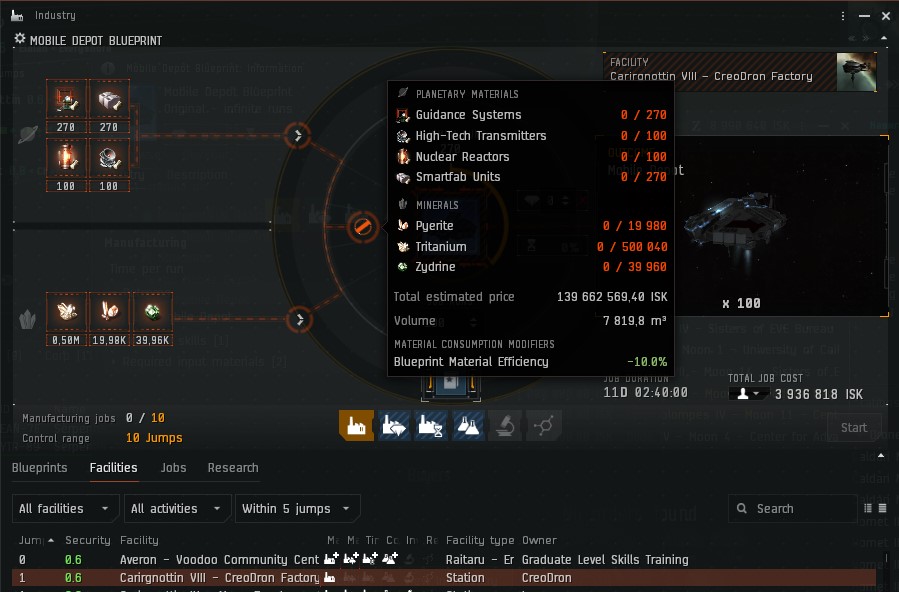Select the Averon Voodoo Community Cent facility row
This screenshot has width=899, height=592.
pyautogui.click(x=444, y=559)
